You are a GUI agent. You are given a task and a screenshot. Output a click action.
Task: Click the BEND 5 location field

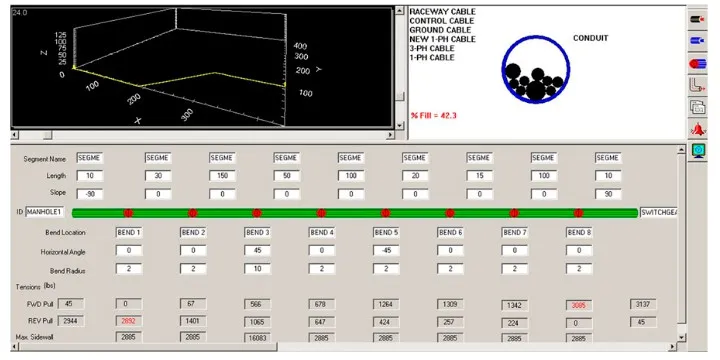[x=386, y=232]
